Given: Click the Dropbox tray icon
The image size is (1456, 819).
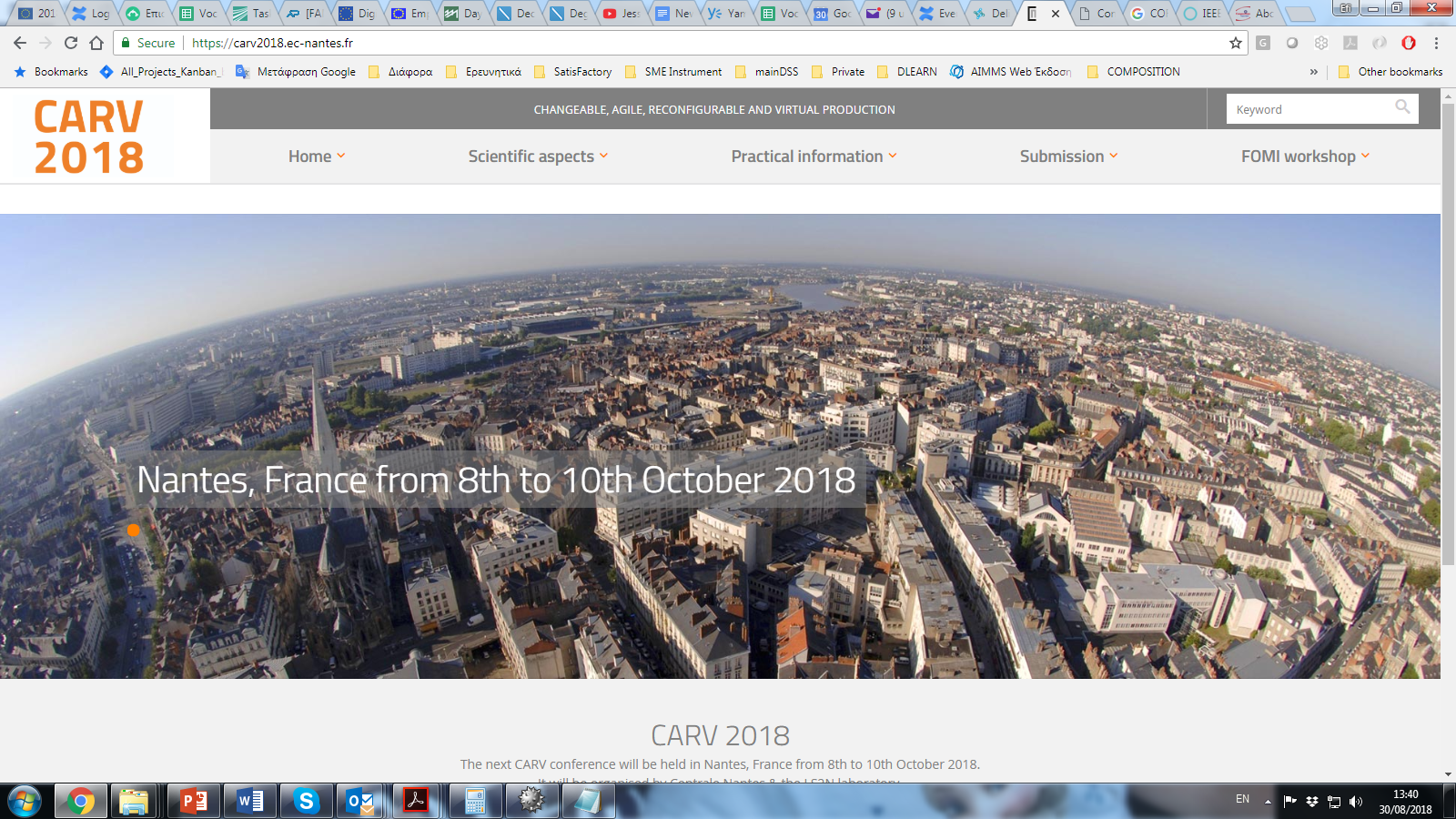Looking at the screenshot, I should pos(1311,802).
